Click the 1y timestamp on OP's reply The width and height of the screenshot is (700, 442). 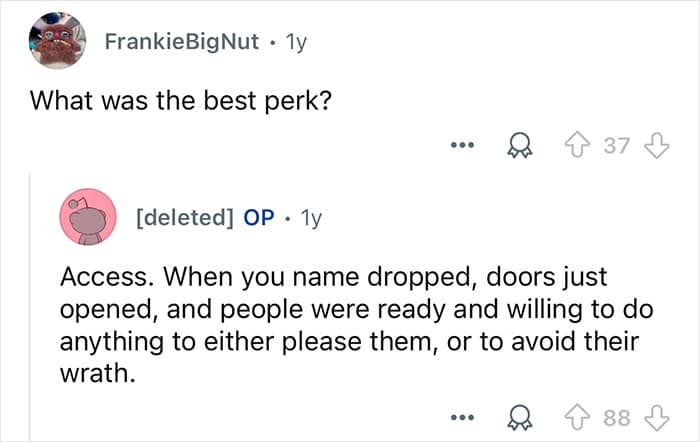click(x=311, y=217)
